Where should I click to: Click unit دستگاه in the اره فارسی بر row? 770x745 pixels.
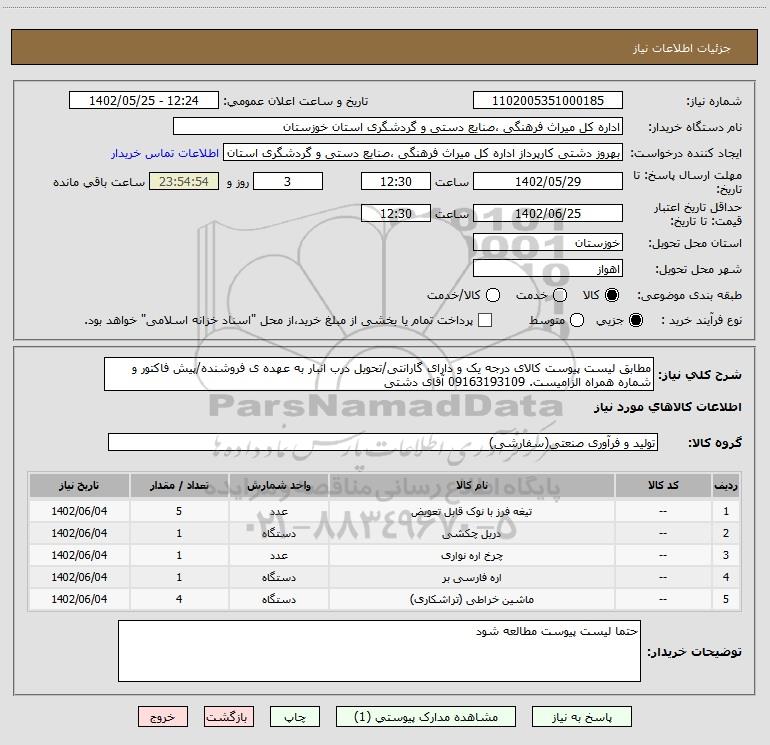click(x=278, y=578)
